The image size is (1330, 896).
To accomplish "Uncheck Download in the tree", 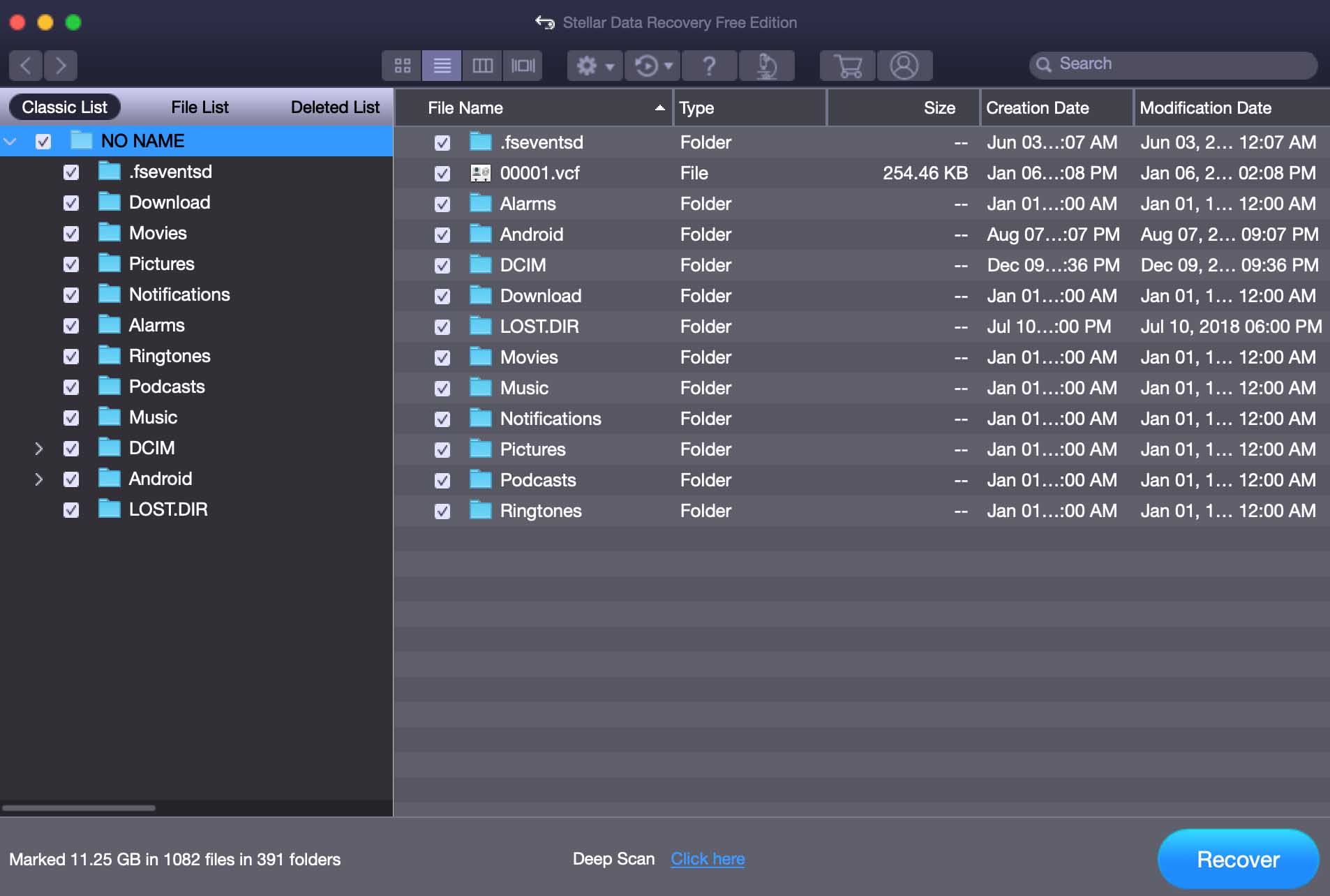I will [x=71, y=203].
